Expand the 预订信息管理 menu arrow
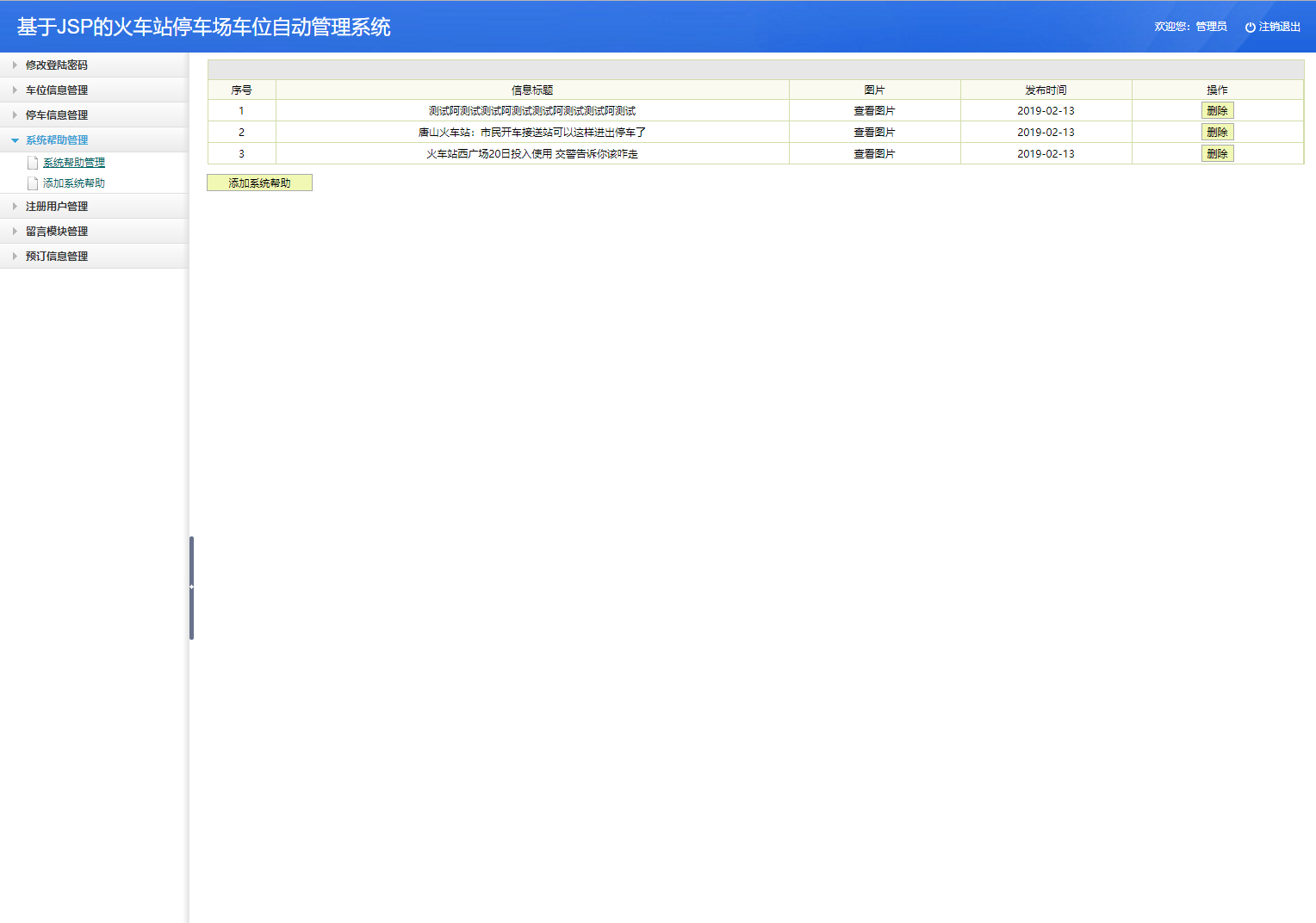Screen dimensions: 1316x923 (x=14, y=256)
